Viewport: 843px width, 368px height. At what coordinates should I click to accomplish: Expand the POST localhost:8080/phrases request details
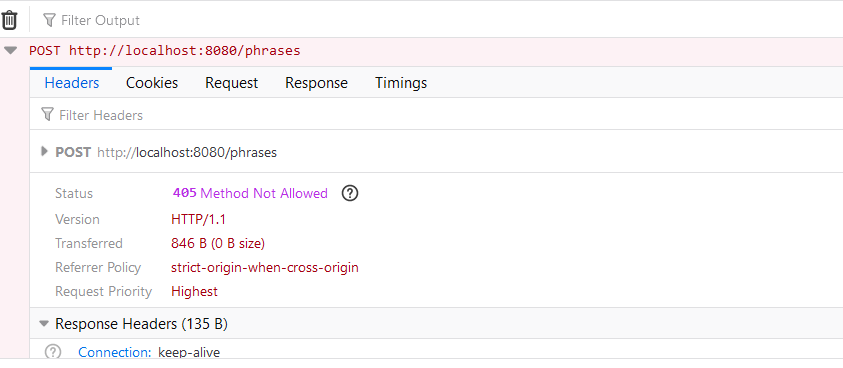pos(45,152)
